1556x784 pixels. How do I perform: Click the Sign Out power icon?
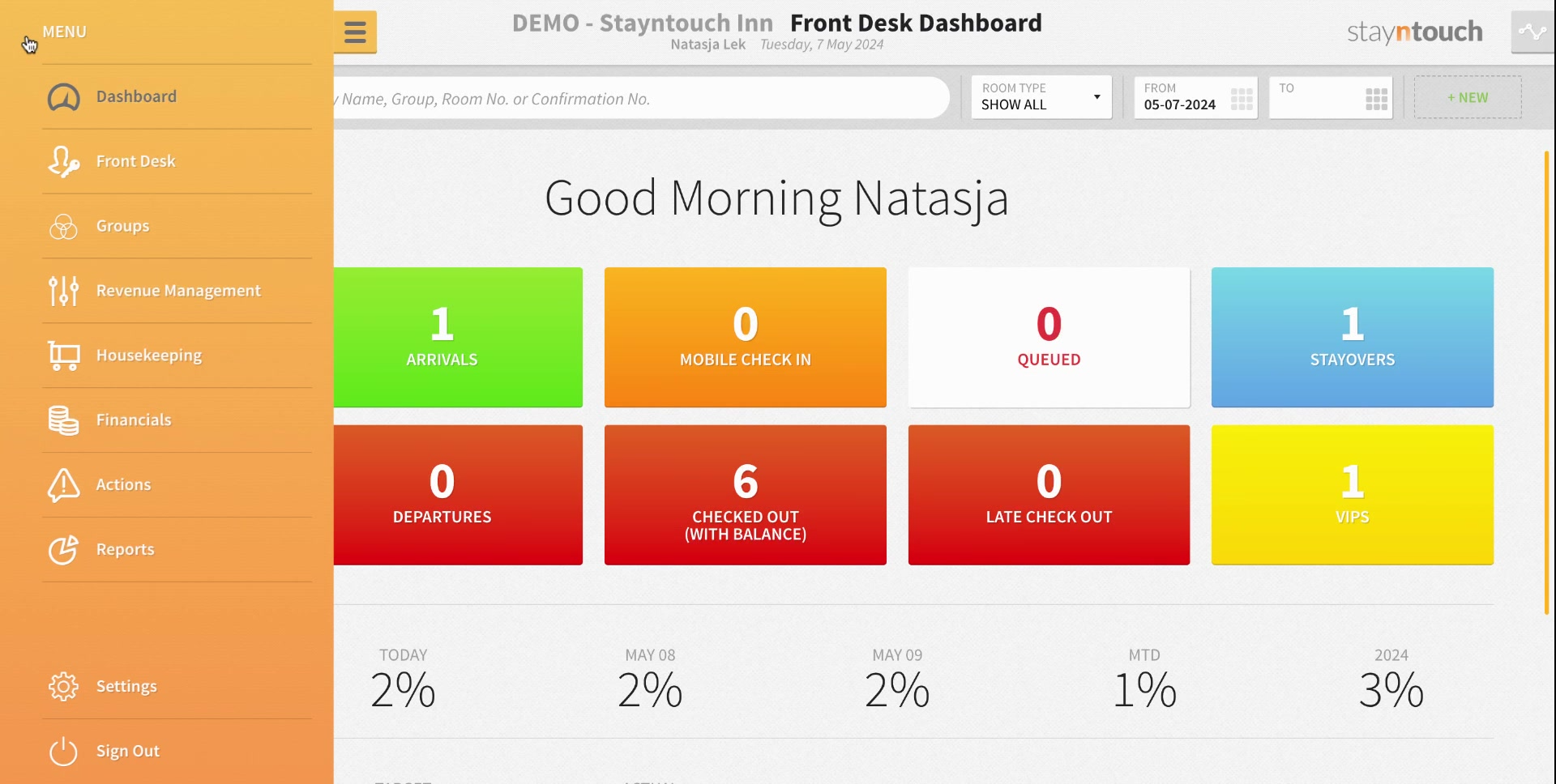tap(63, 751)
